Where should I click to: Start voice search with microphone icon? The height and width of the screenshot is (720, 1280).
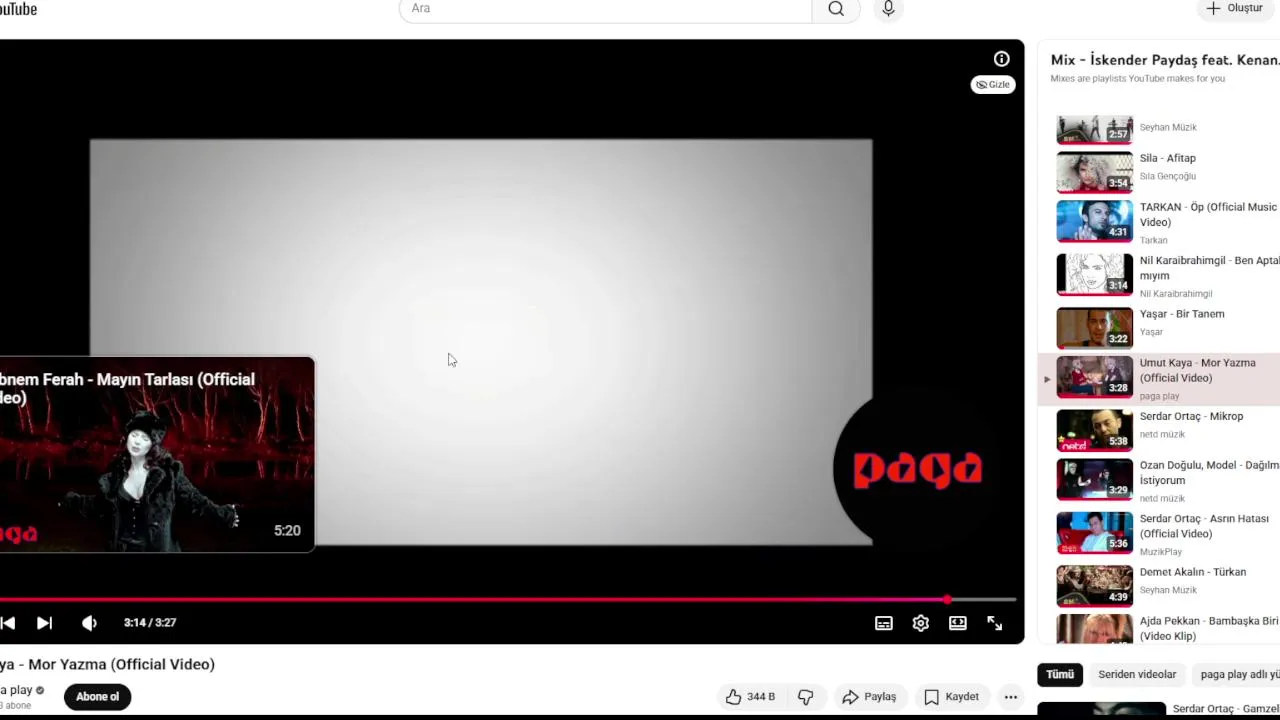(888, 9)
